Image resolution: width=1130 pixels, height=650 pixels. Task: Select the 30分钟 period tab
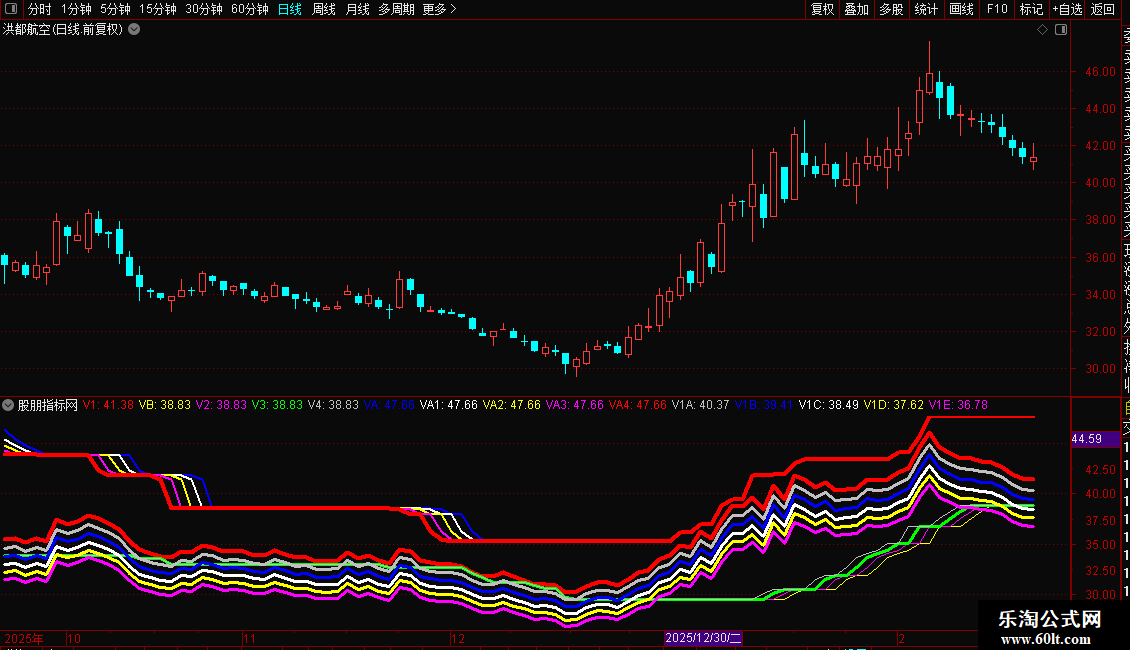[204, 9]
